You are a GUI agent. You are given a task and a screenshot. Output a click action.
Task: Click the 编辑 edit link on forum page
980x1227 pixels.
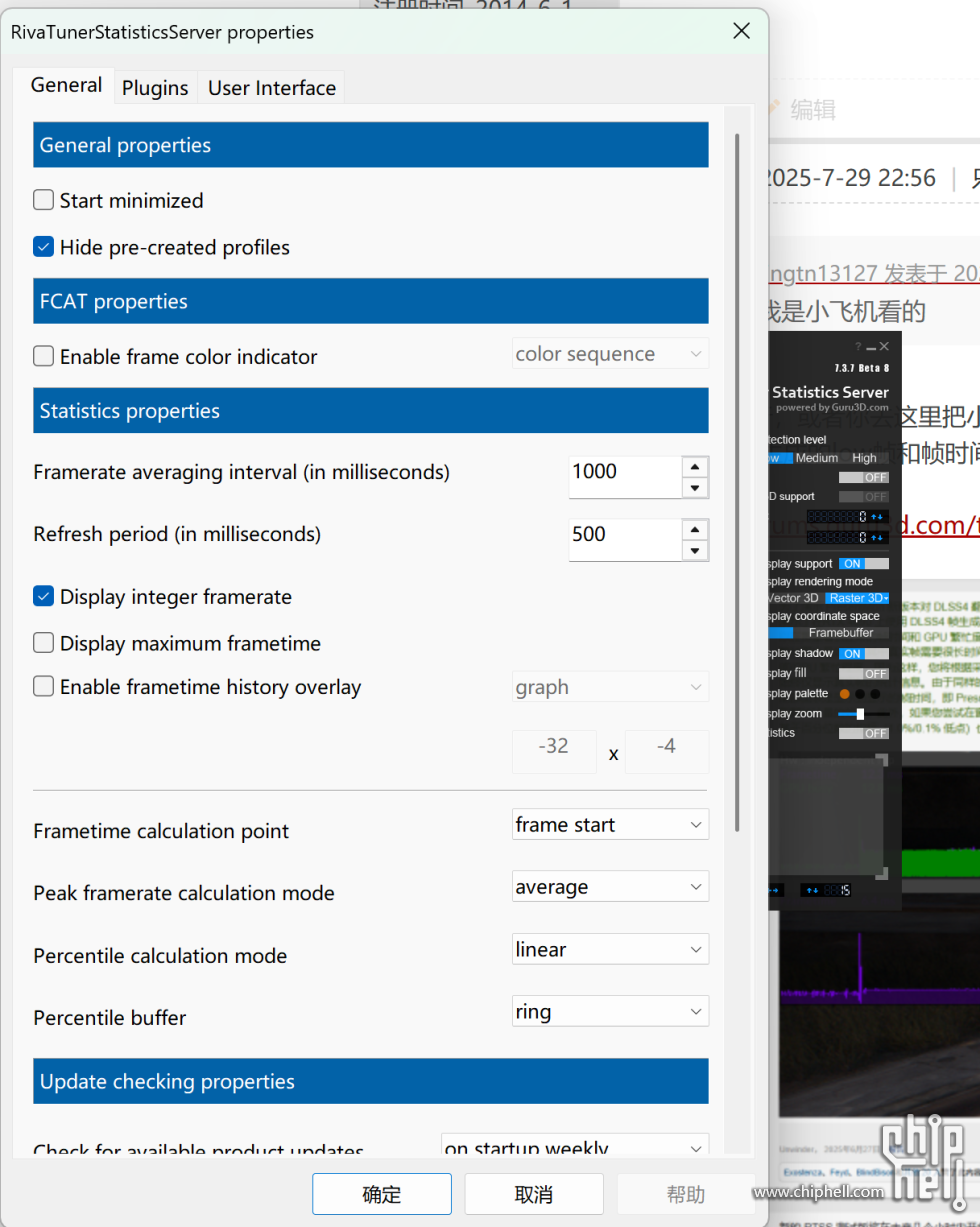point(812,109)
